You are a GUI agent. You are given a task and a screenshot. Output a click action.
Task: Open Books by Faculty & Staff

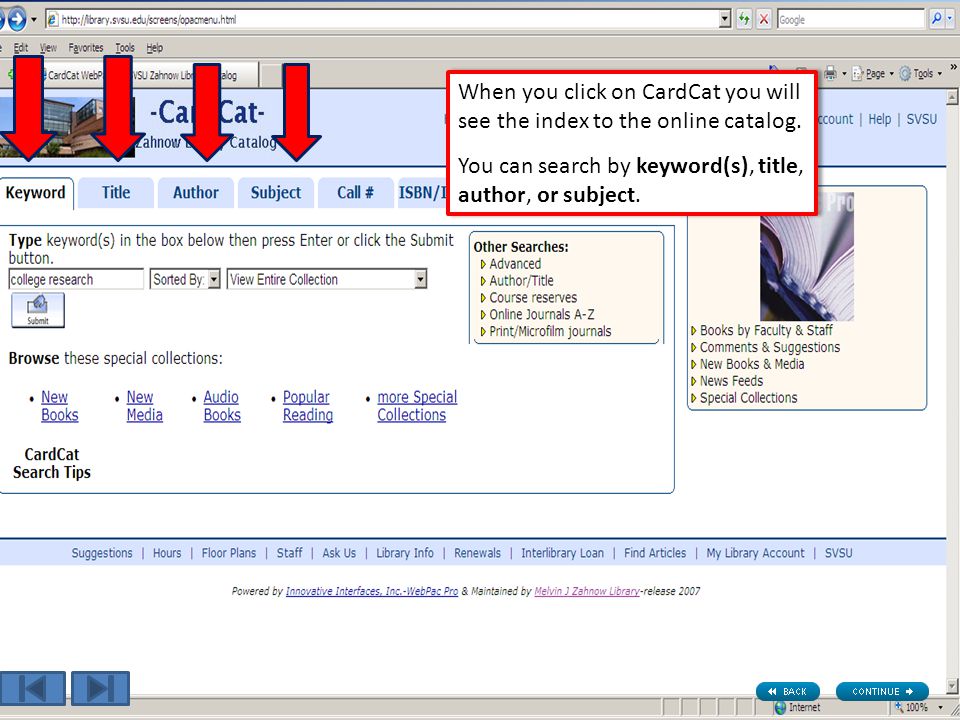(x=766, y=331)
